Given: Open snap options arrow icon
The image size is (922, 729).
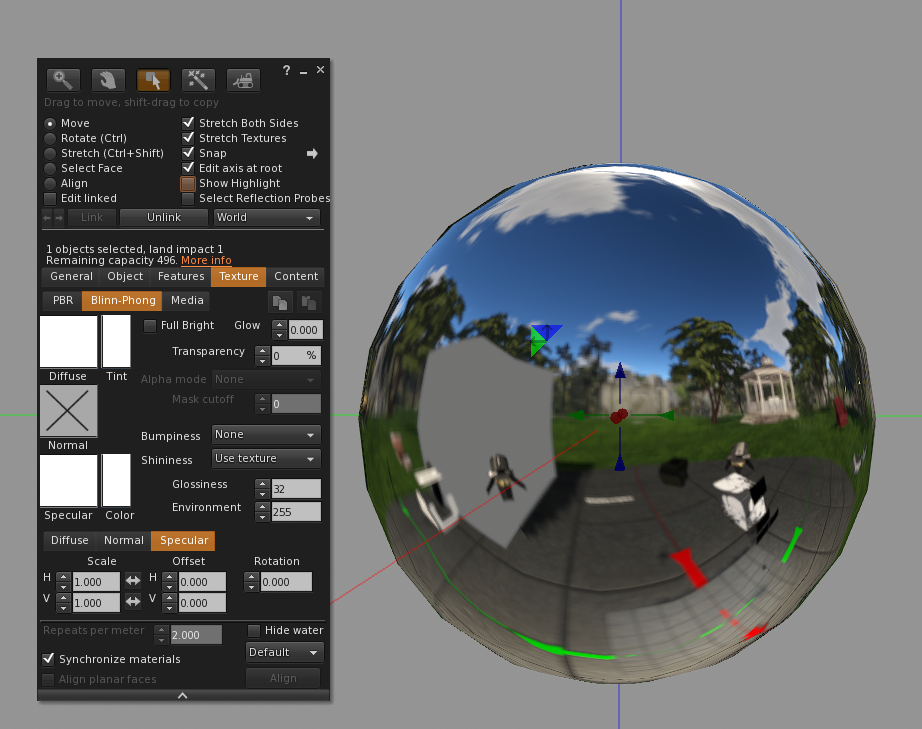Looking at the screenshot, I should 312,153.
